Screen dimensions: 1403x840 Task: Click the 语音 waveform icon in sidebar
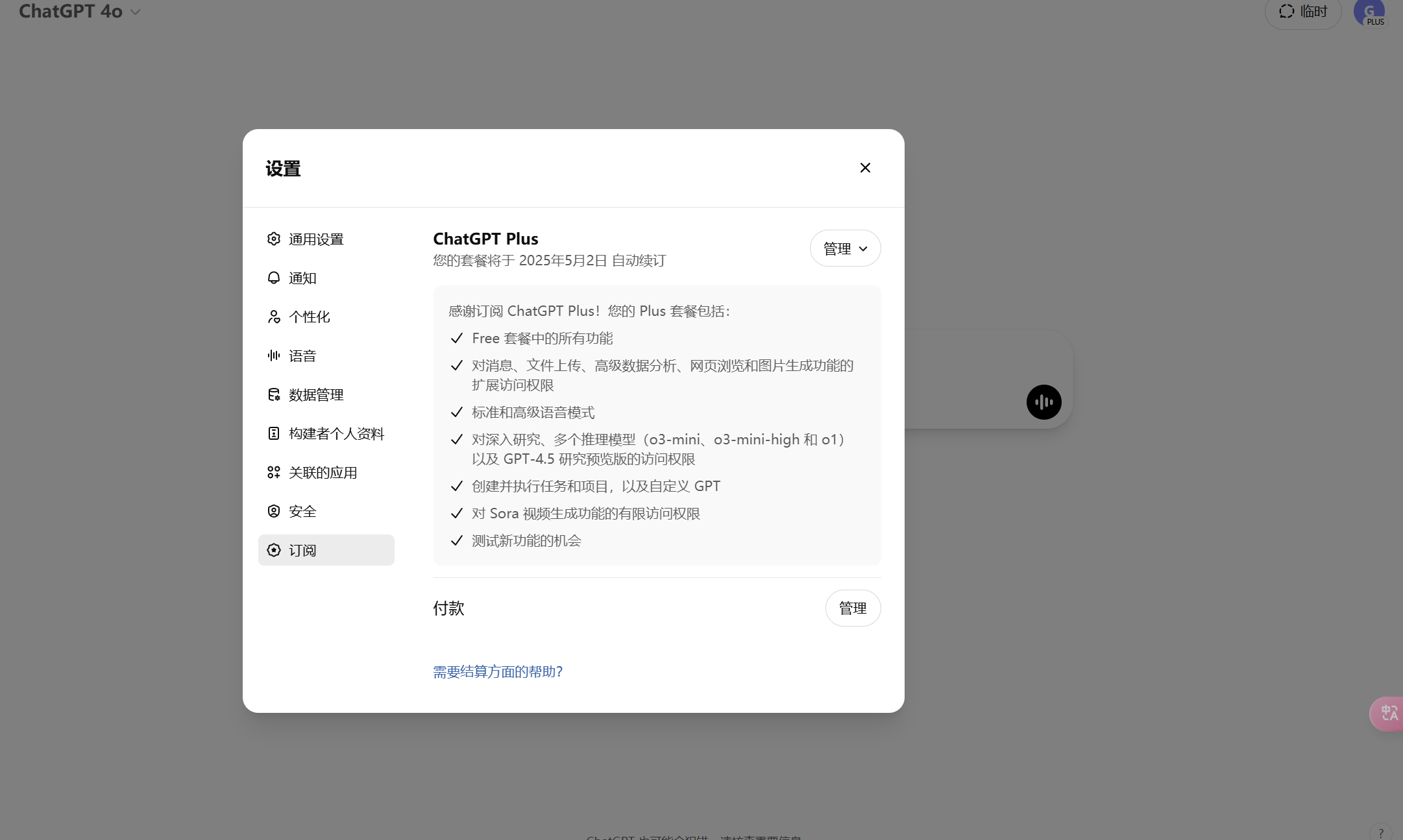pos(274,355)
